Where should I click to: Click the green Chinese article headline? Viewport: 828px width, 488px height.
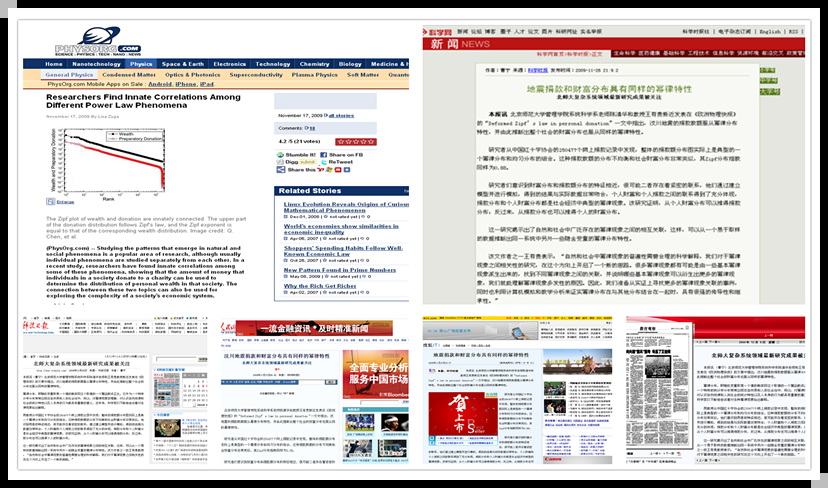[x=608, y=89]
